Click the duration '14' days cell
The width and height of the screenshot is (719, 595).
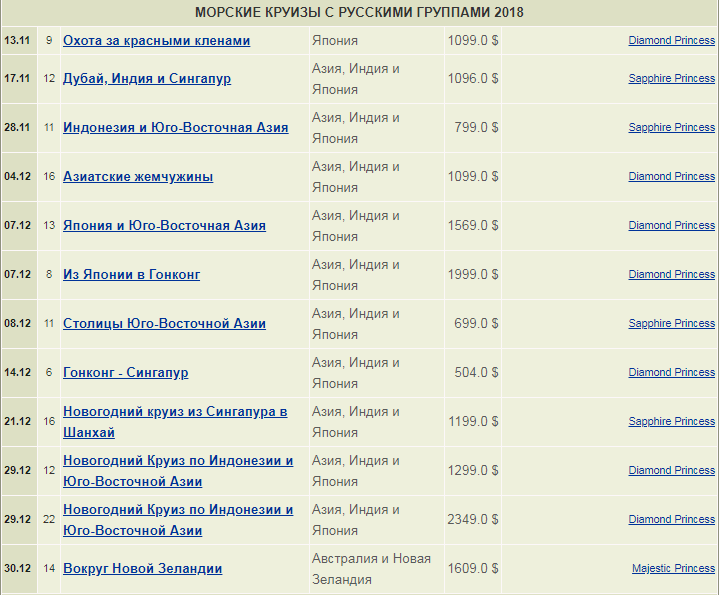click(x=49, y=569)
